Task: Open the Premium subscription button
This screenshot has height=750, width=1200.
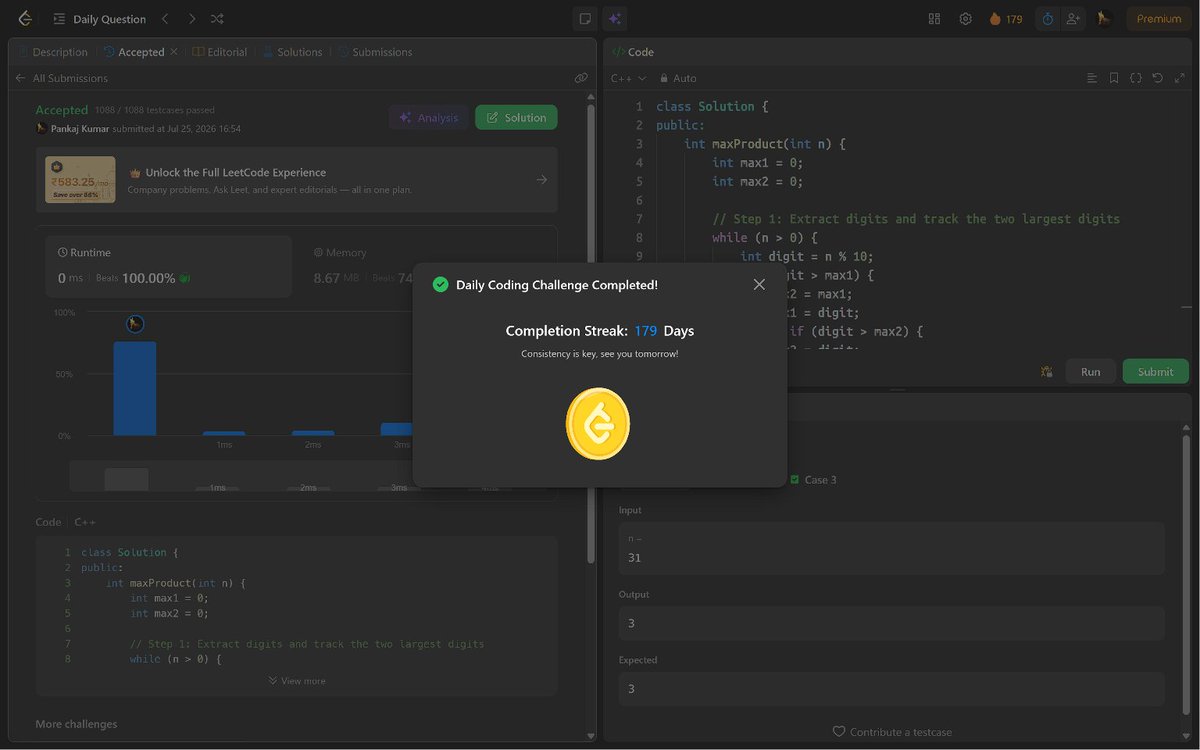Action: click(1158, 19)
